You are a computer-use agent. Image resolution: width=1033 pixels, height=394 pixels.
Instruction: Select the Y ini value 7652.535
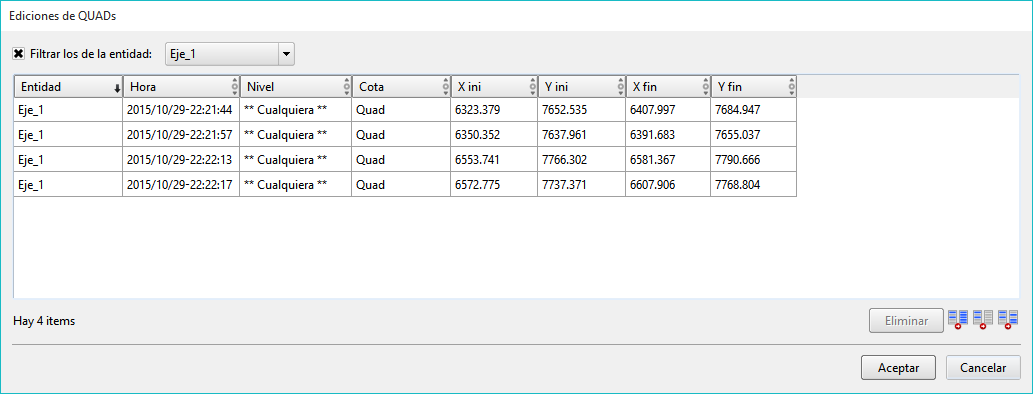[x=582, y=110]
